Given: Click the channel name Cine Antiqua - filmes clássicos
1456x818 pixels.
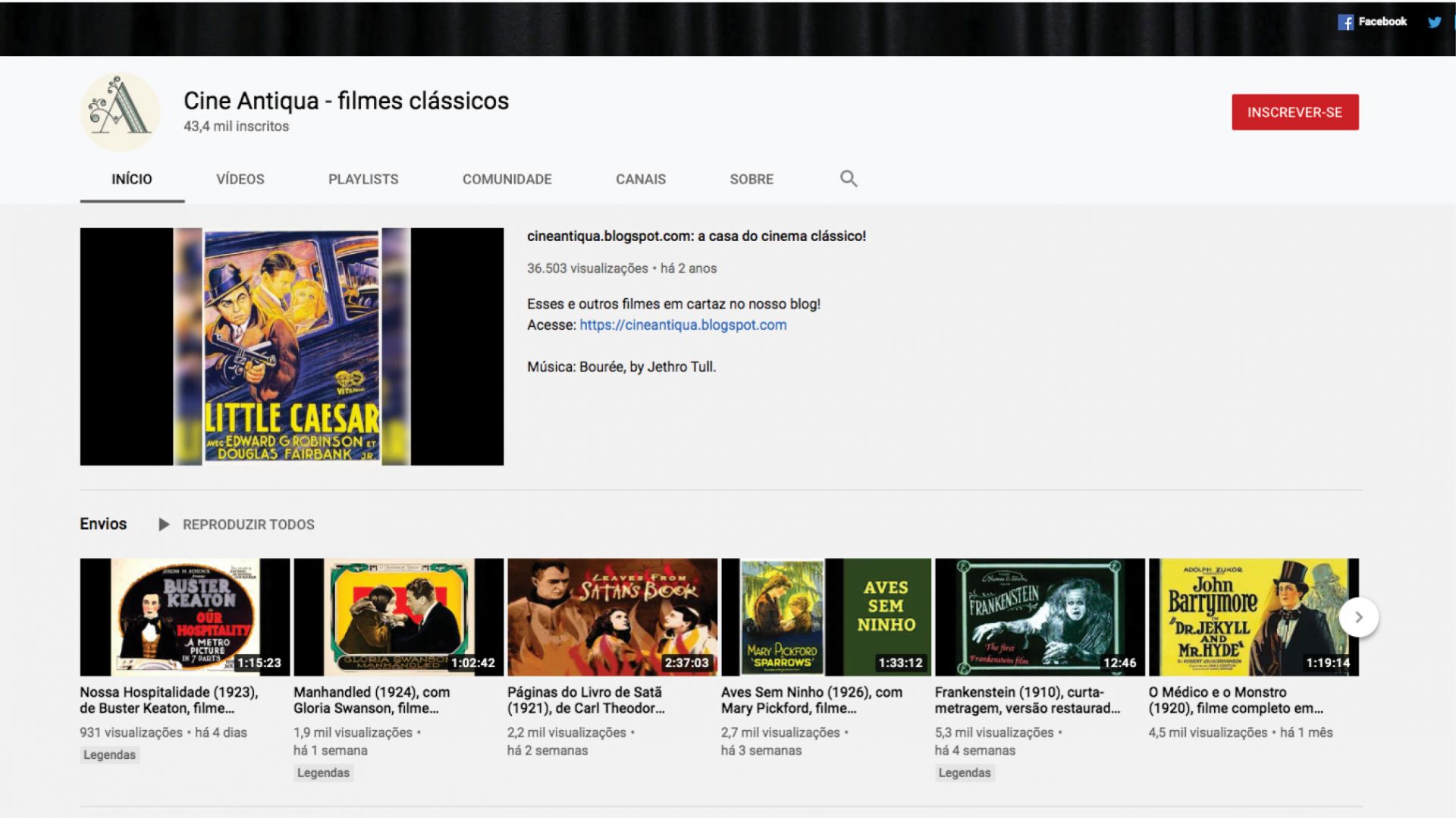Looking at the screenshot, I should coord(346,101).
